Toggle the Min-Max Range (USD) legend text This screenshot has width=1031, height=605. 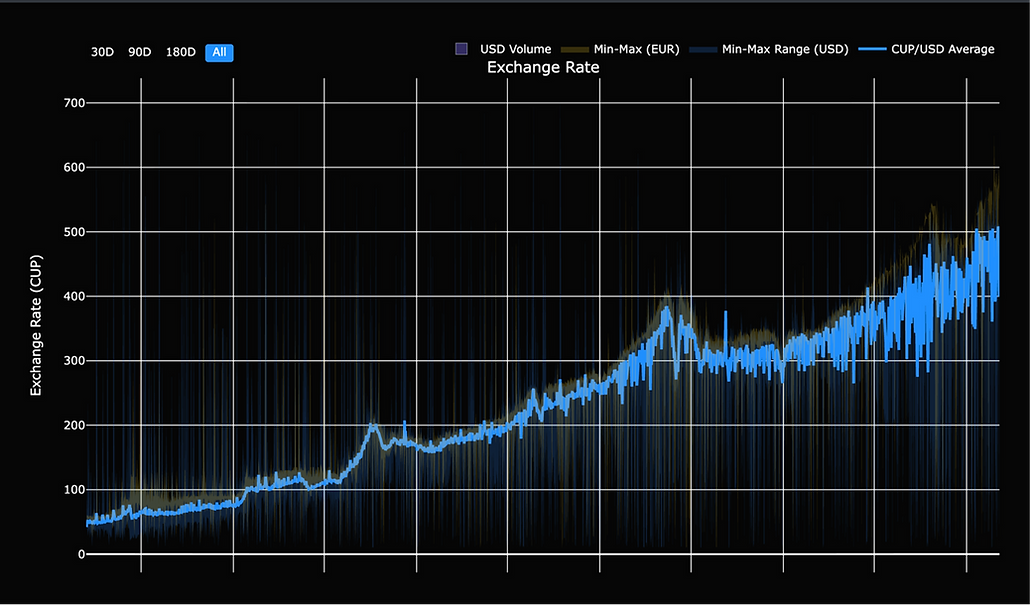tap(785, 49)
